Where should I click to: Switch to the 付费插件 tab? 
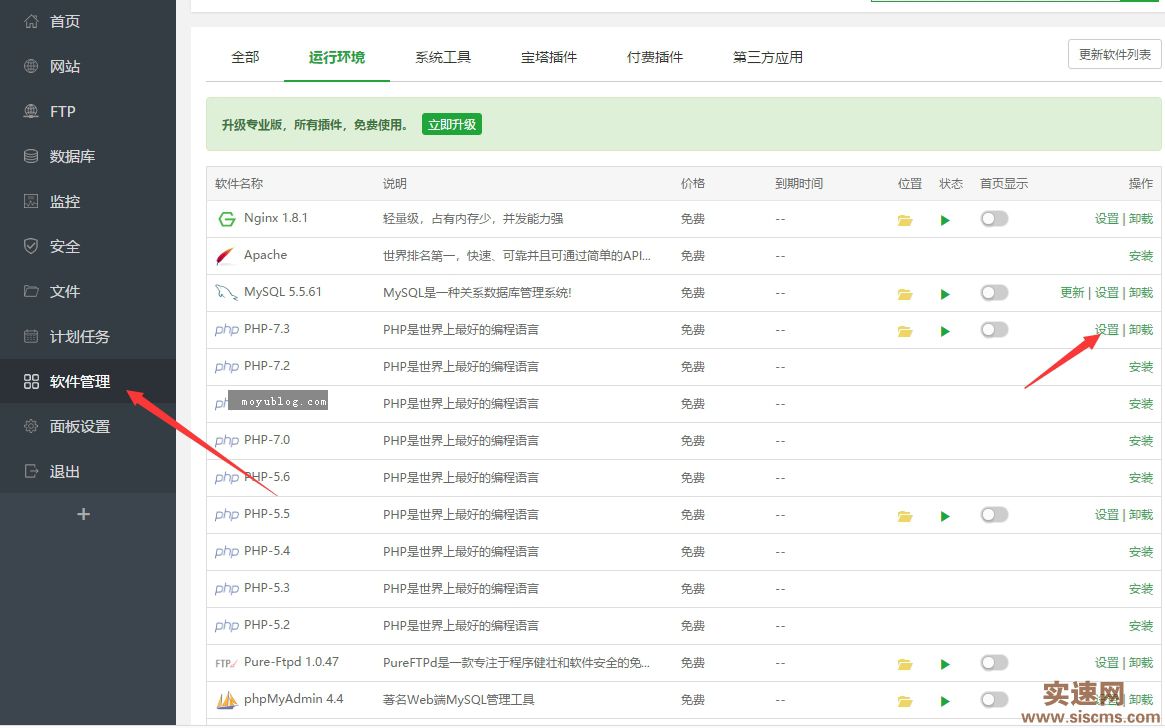tap(655, 57)
